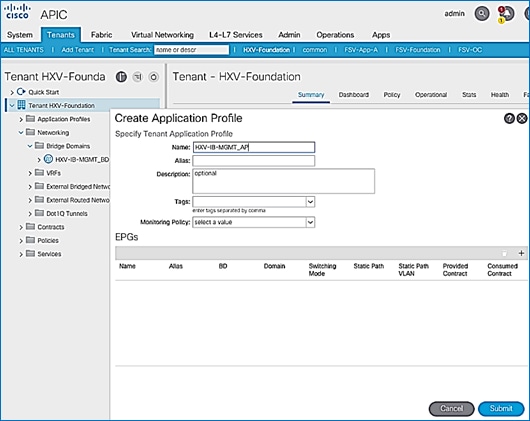The image size is (530, 421).
Task: Click the Cancel button
Action: tap(452, 408)
